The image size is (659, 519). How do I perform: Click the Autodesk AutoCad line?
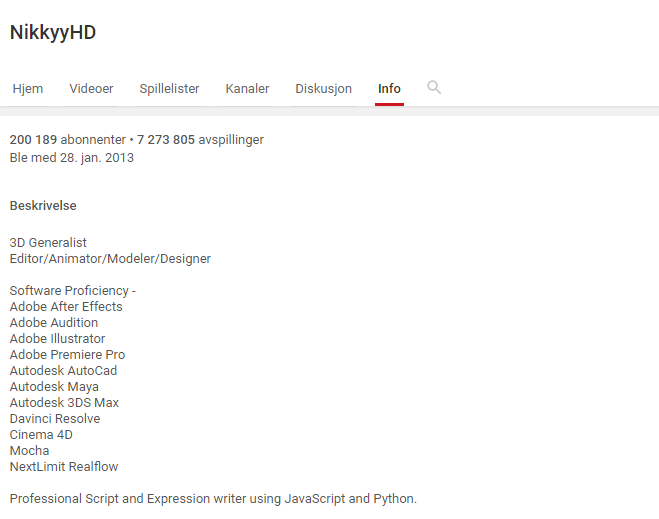point(63,370)
